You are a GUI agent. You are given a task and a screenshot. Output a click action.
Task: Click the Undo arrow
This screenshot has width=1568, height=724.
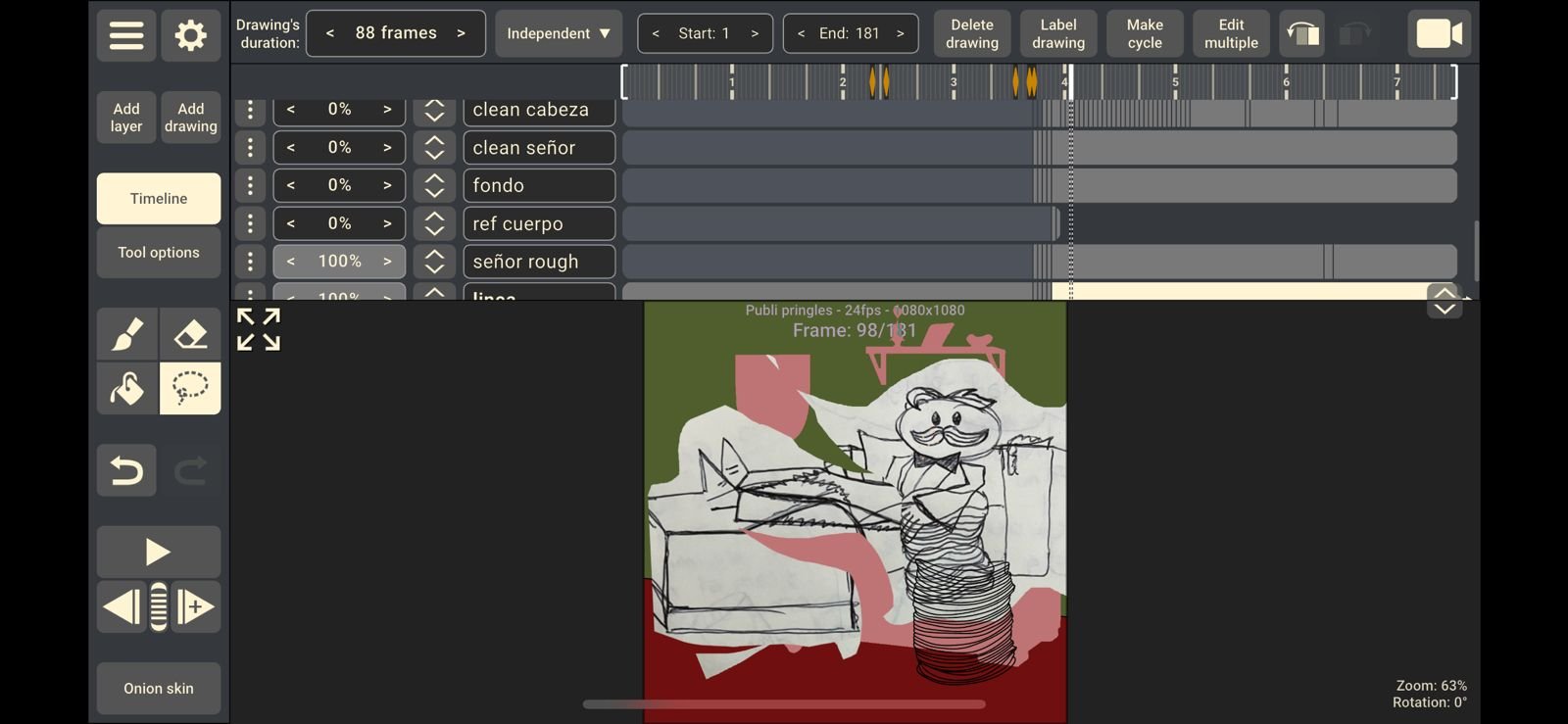pyautogui.click(x=126, y=471)
